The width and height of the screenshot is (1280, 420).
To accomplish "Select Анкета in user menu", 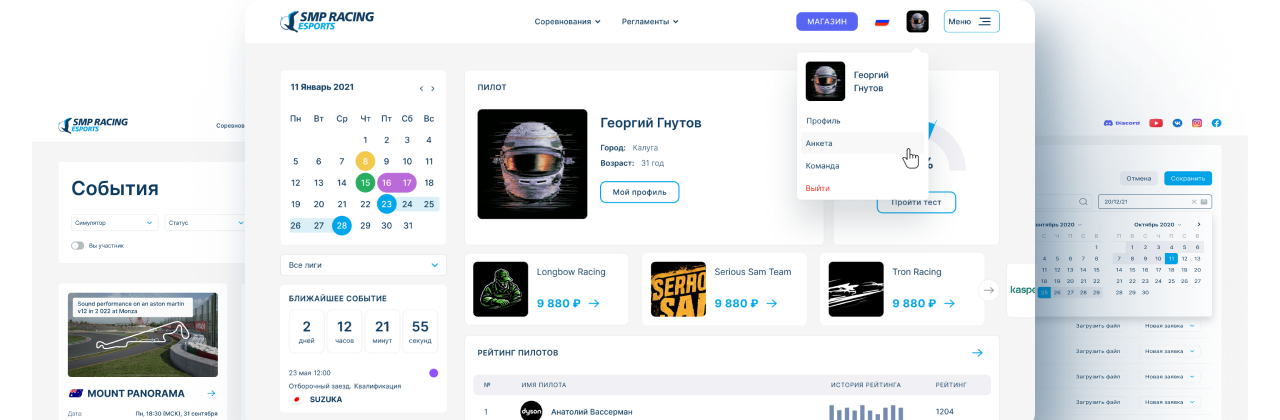I will pyautogui.click(x=863, y=143).
